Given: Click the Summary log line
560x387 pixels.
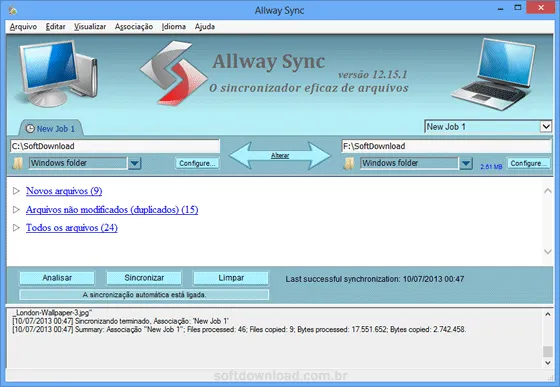Looking at the screenshot, I should click(x=239, y=330).
